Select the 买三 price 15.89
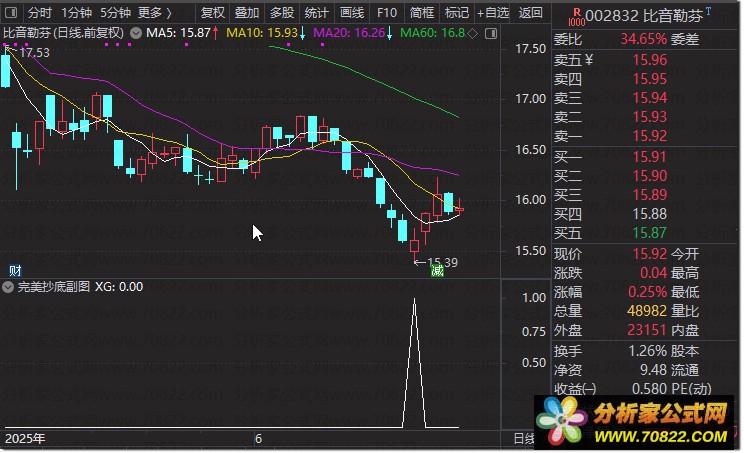The image size is (744, 453). click(x=650, y=195)
